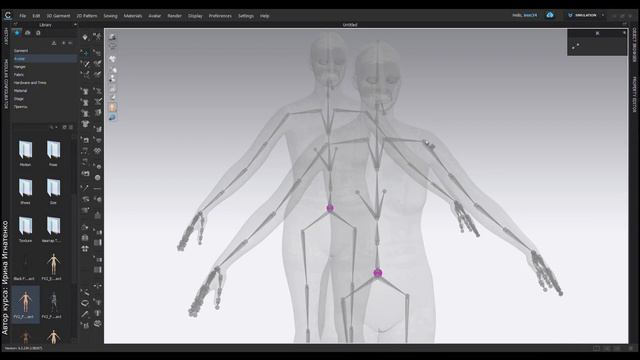The height and width of the screenshot is (360, 640).
Task: Open the SIMULATION mode dropdown
Action: coord(585,16)
